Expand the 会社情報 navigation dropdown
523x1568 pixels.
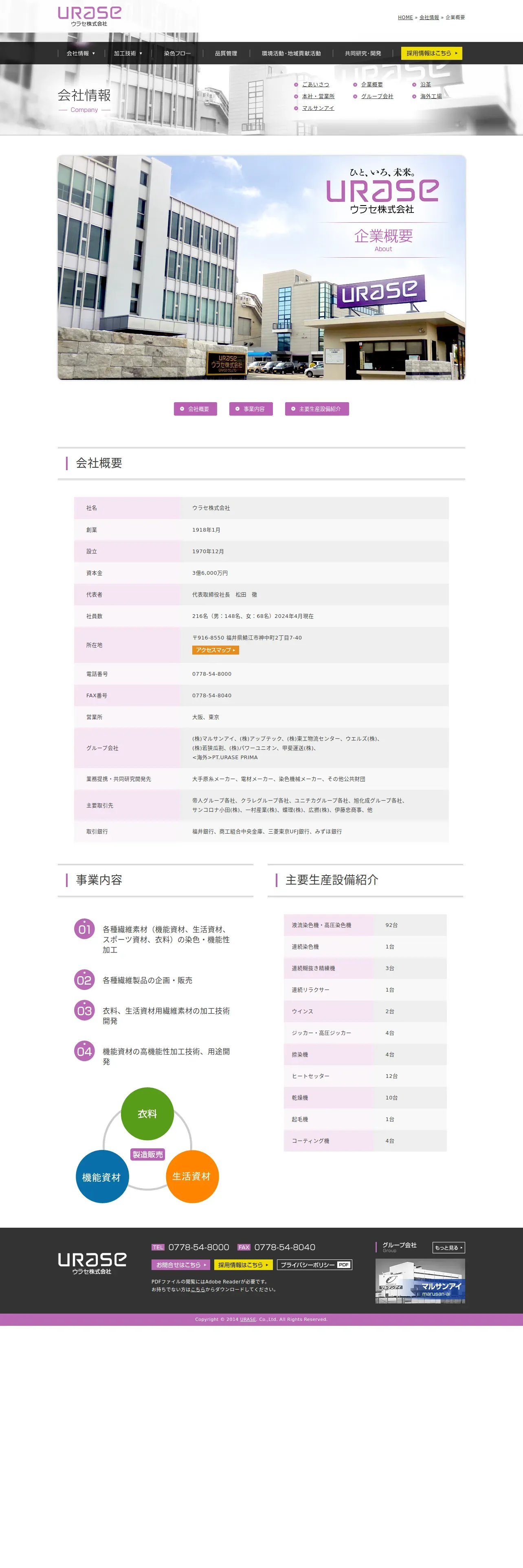tap(80, 54)
